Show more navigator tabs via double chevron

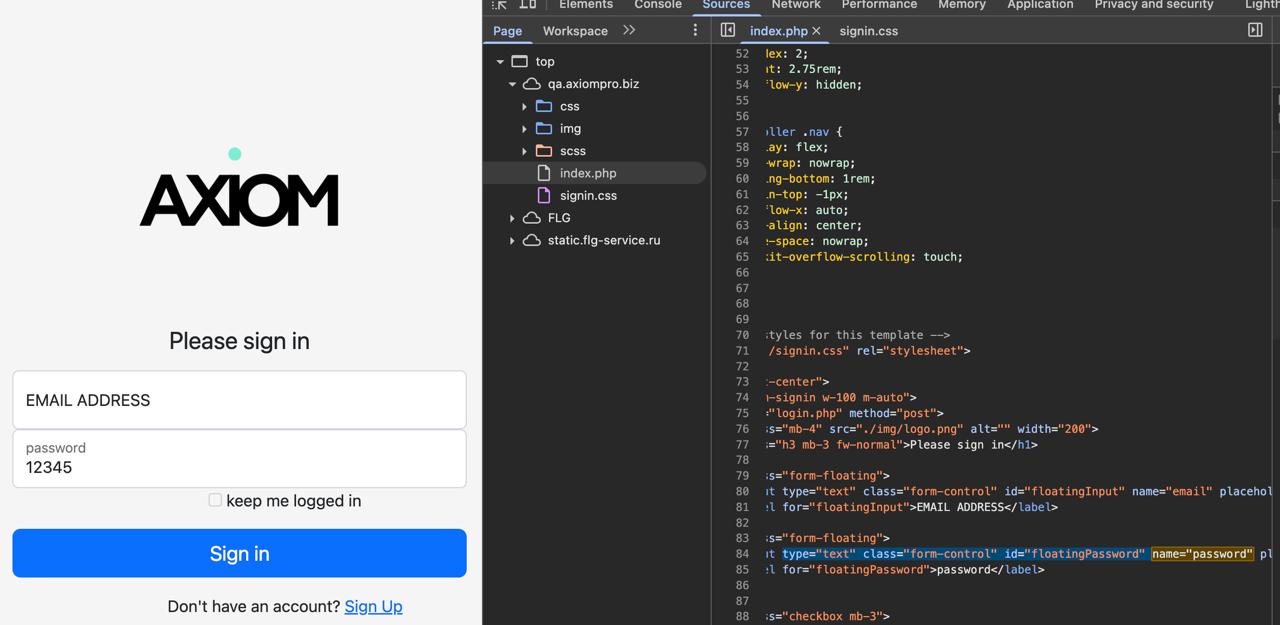pyautogui.click(x=629, y=31)
